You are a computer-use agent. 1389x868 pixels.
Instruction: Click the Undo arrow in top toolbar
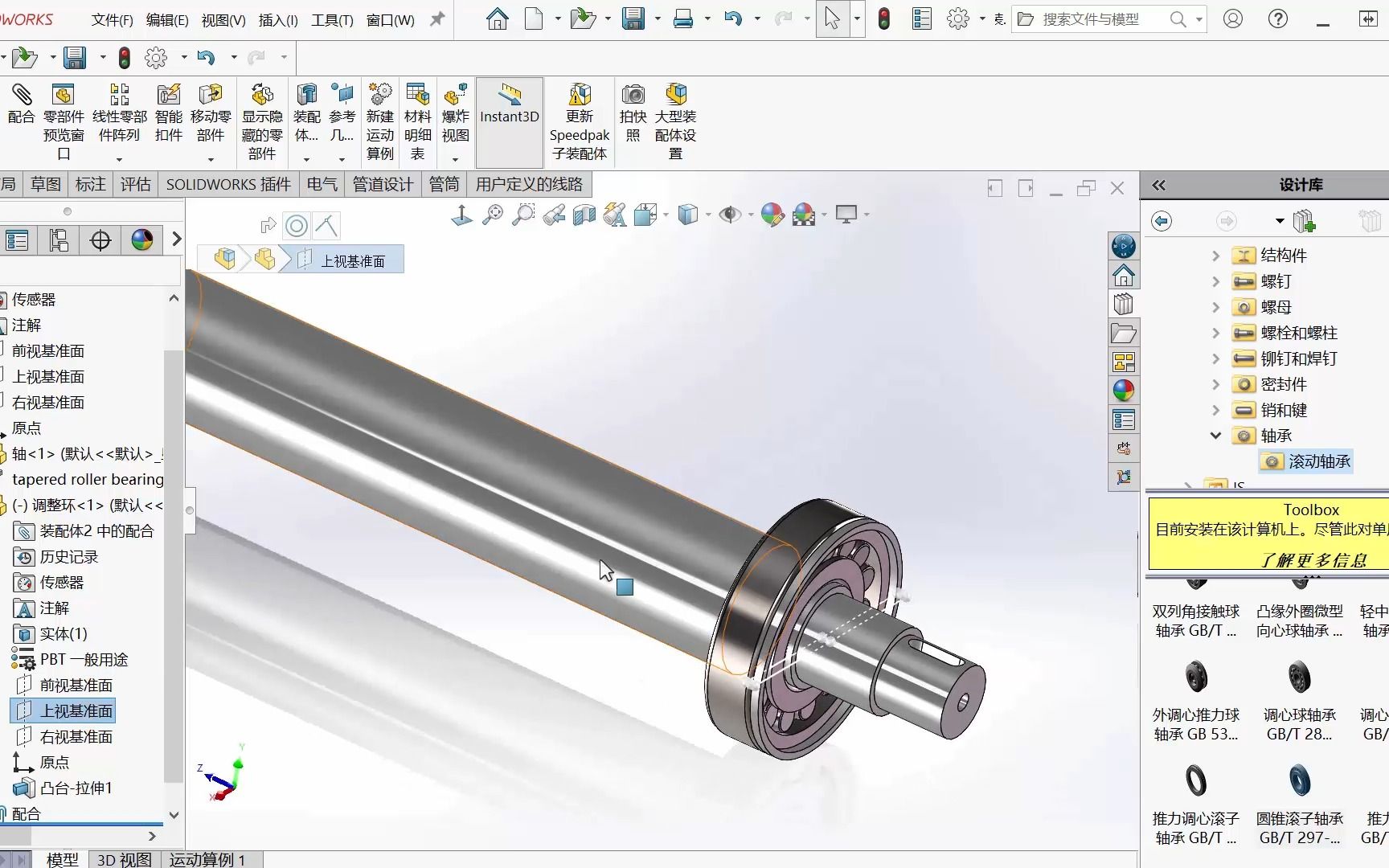point(732,18)
